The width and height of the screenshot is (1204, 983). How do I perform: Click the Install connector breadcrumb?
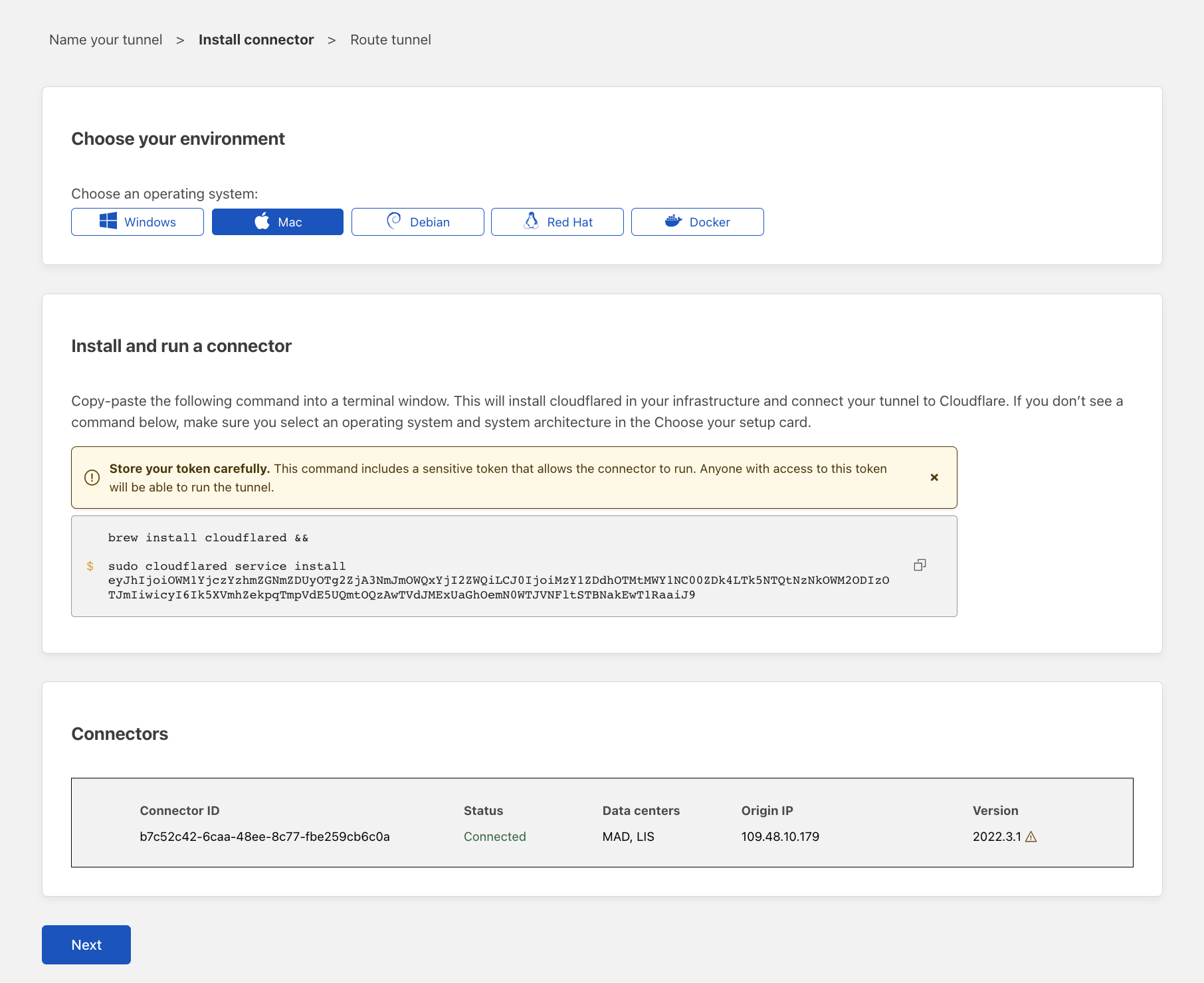click(x=256, y=39)
